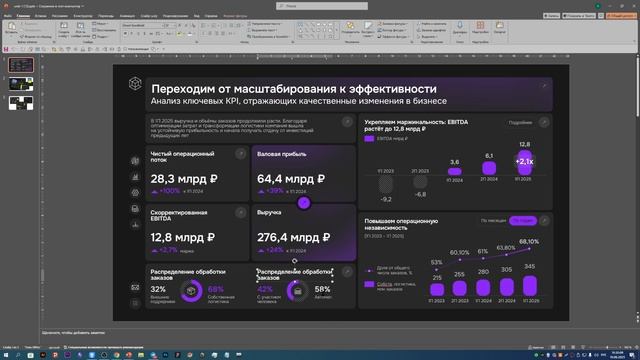Select the По месяцам toggle option
This screenshot has height=360, width=640.
click(493, 220)
